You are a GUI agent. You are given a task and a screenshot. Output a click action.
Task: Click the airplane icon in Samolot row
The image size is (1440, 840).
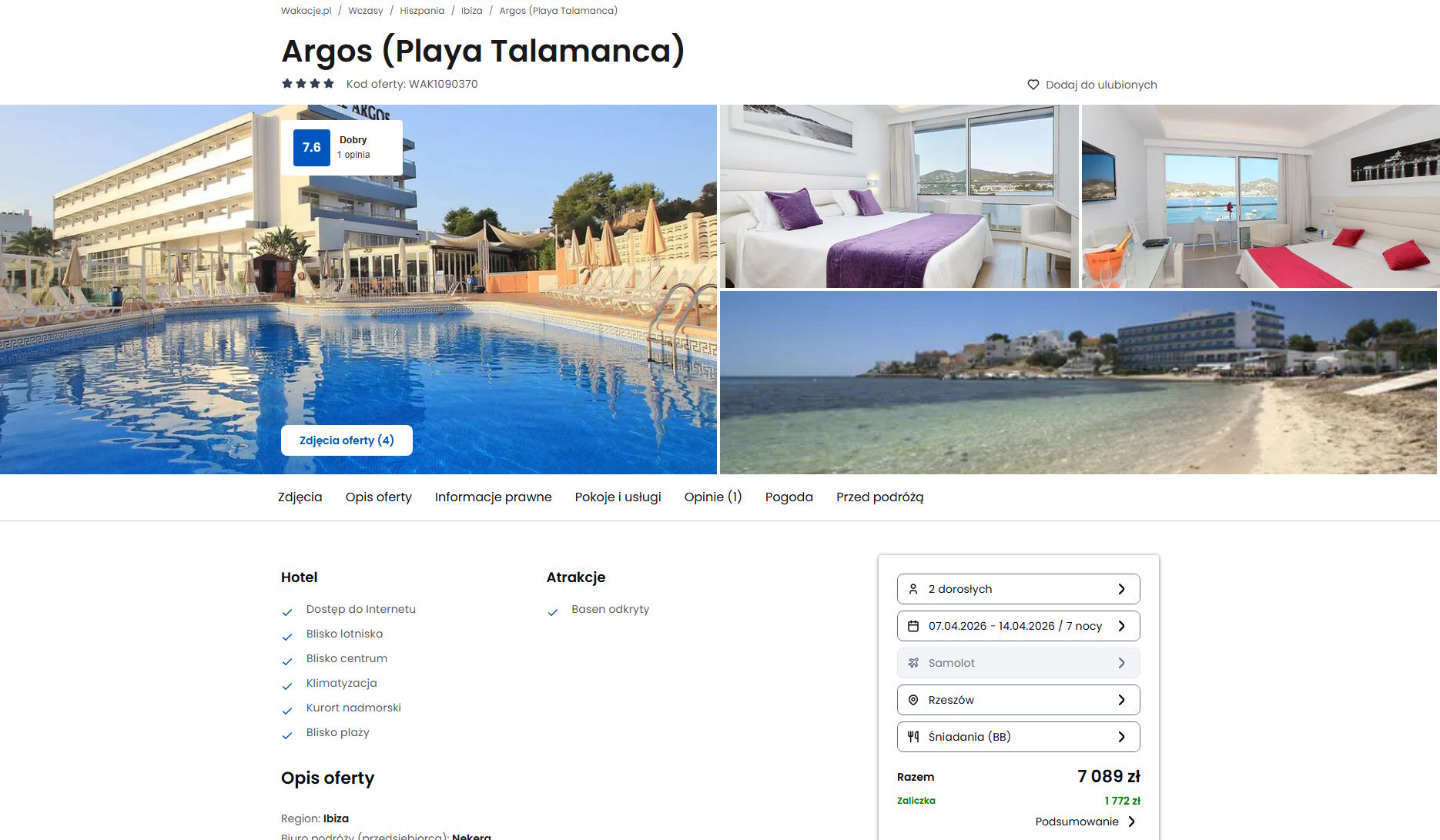point(913,663)
